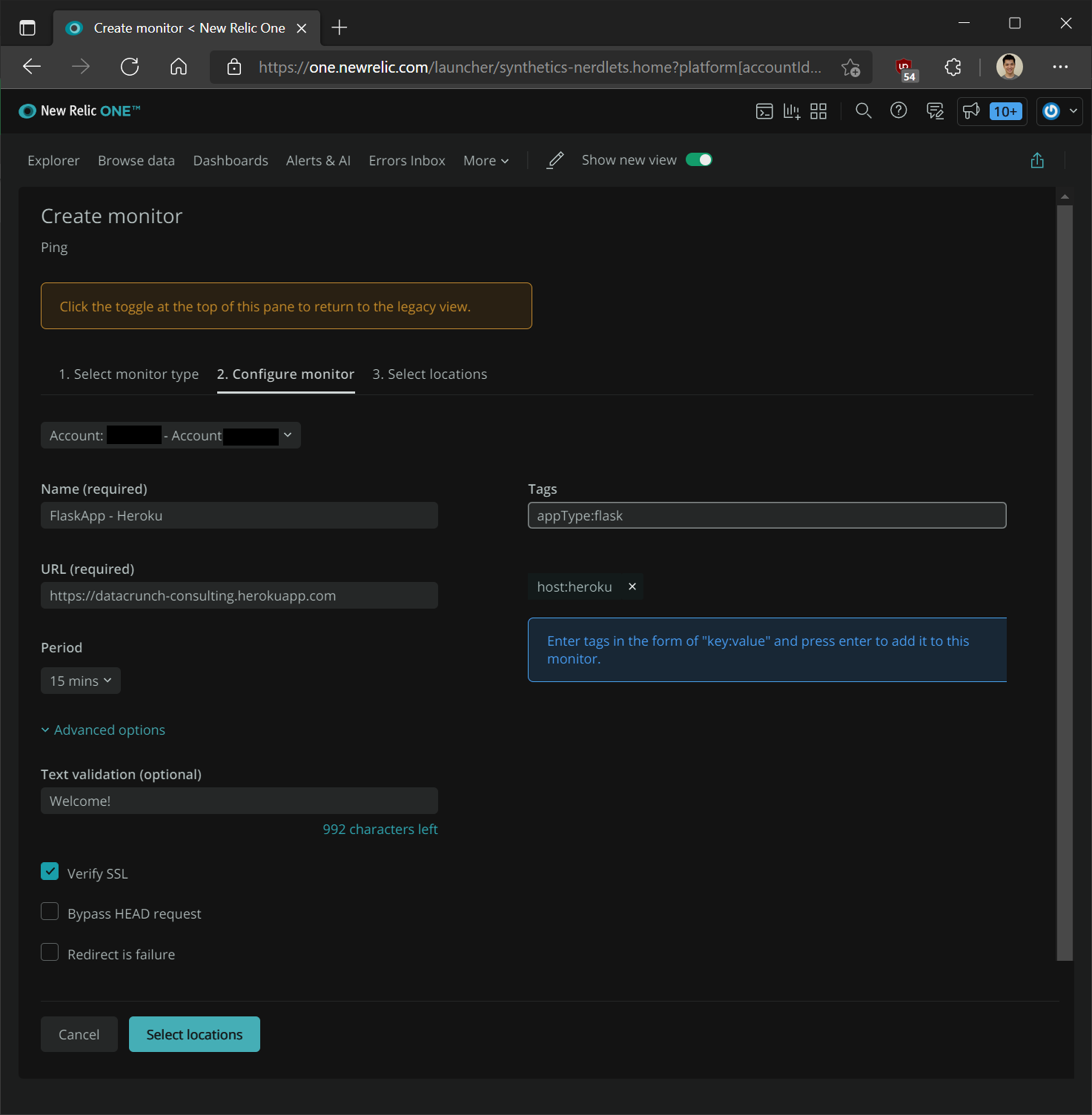Switch to Select locations step tab
The width and height of the screenshot is (1092, 1115).
pyautogui.click(x=430, y=374)
